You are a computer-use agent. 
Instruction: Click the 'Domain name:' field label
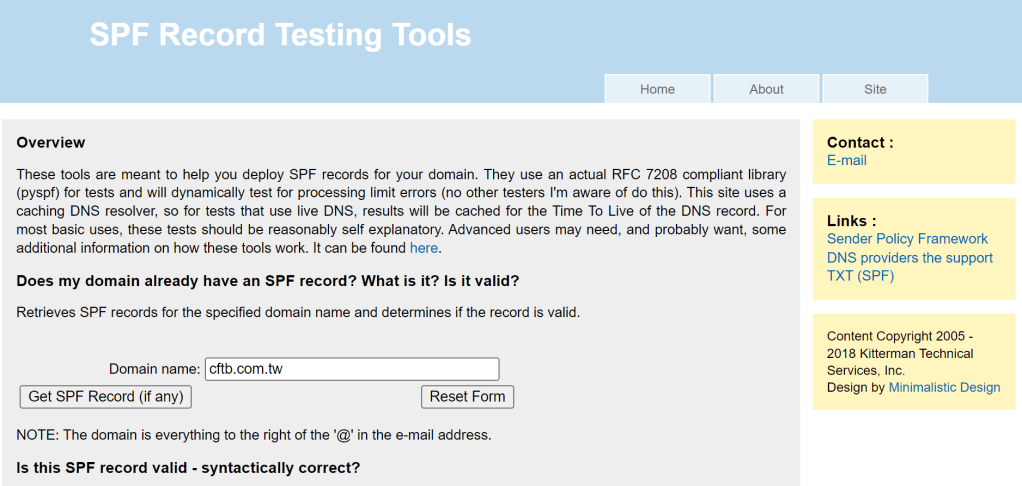[154, 369]
